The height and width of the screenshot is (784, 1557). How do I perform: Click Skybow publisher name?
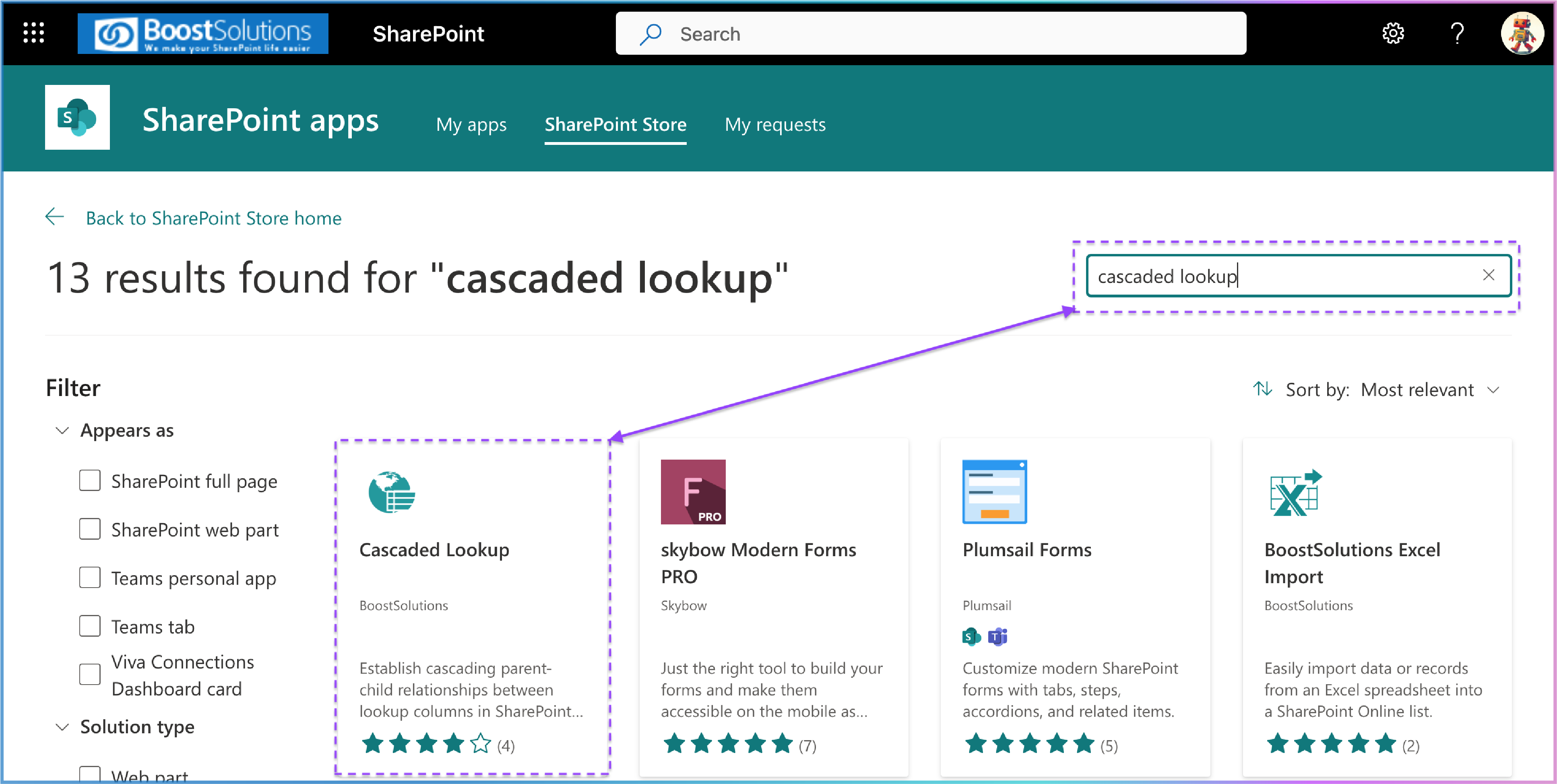pyautogui.click(x=683, y=605)
